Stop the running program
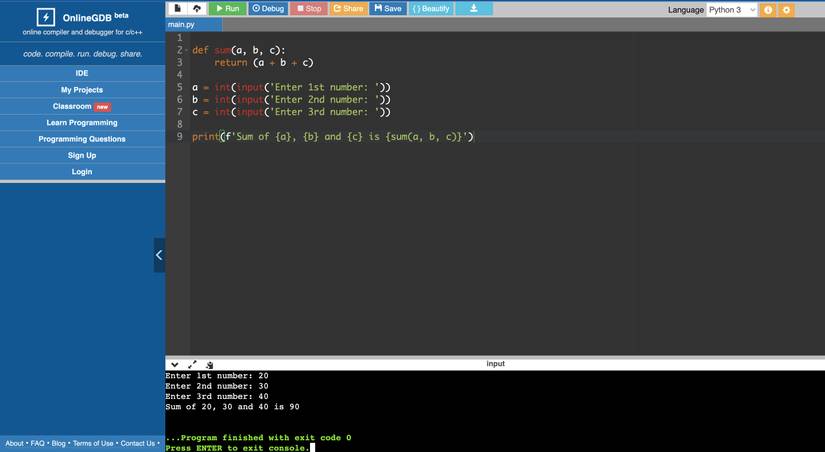This screenshot has width=825, height=452. (x=309, y=8)
